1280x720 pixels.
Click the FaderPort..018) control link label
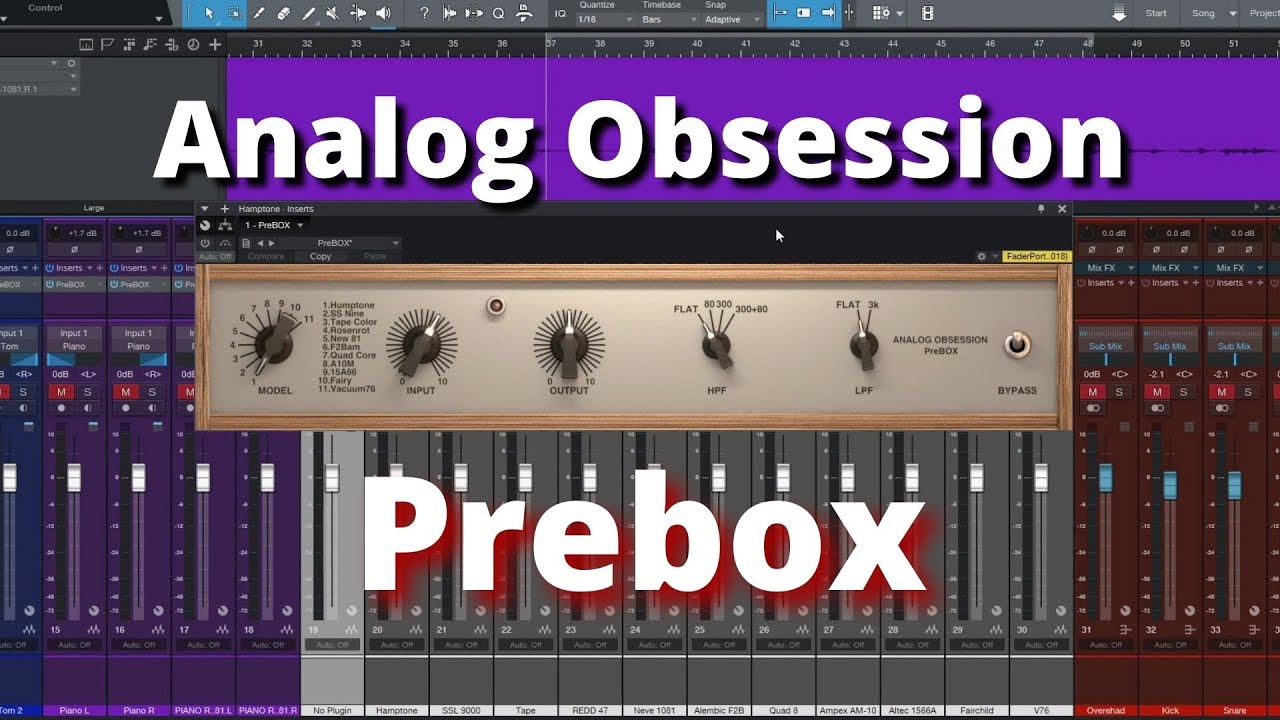tap(1036, 256)
